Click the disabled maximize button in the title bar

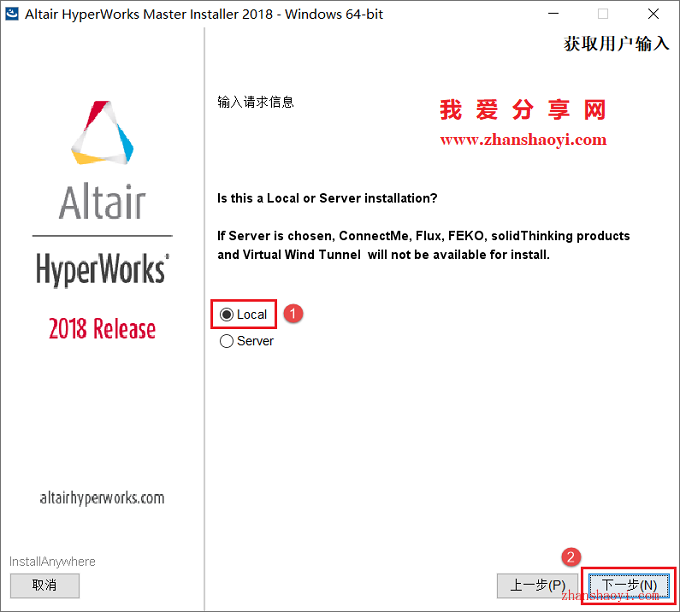[603, 14]
